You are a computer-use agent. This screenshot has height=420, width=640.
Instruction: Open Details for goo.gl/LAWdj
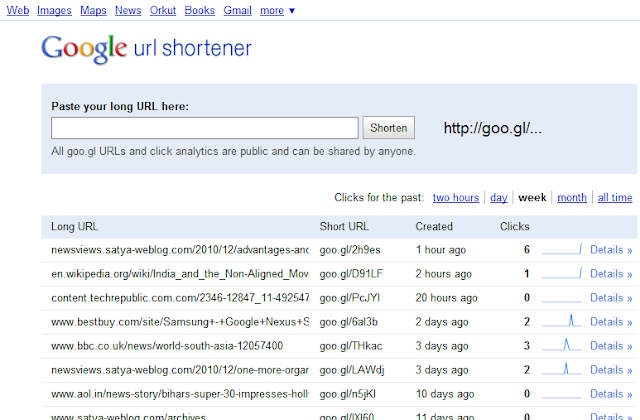click(x=611, y=370)
